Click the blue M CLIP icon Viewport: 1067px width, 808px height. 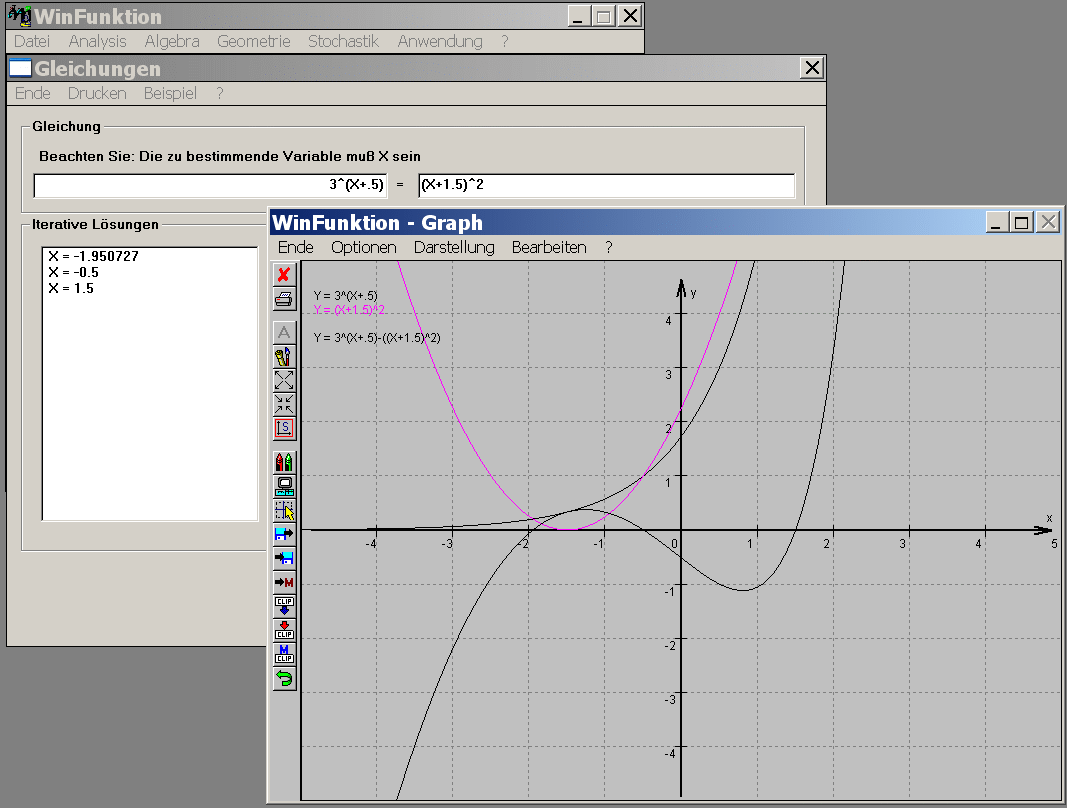click(284, 654)
